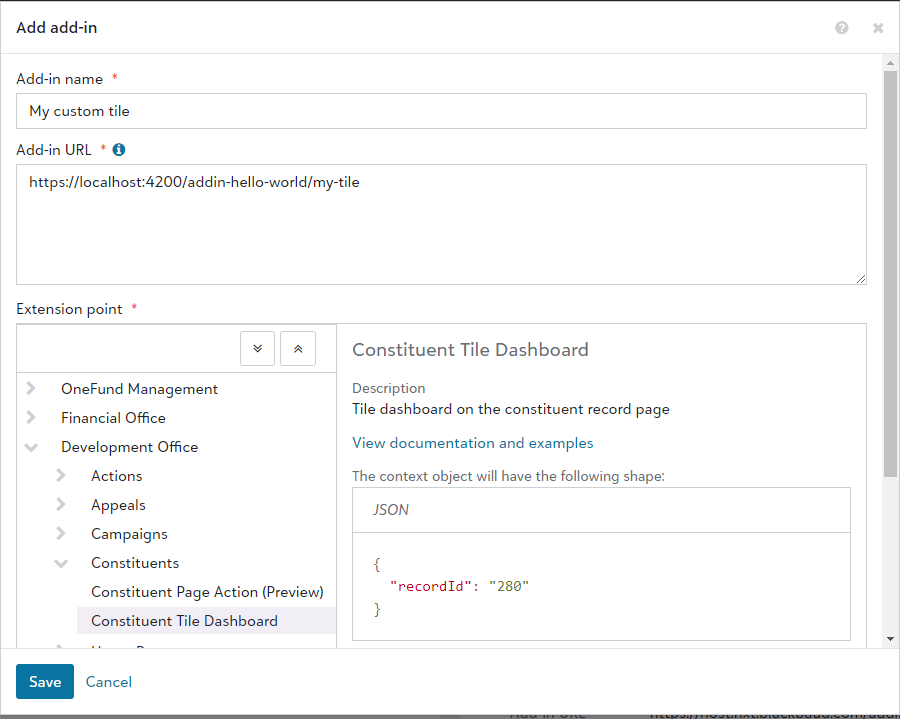Expand the Financial Office node
Viewport: 900px width, 719px height.
click(31, 418)
